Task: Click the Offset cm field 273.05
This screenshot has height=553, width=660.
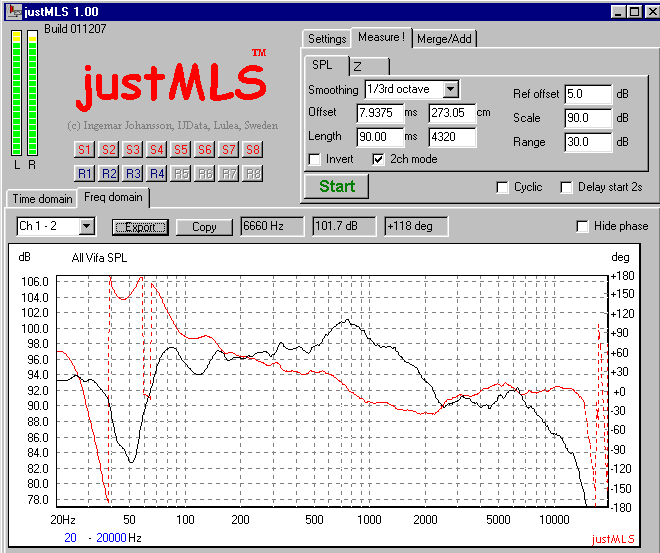Action: click(452, 113)
